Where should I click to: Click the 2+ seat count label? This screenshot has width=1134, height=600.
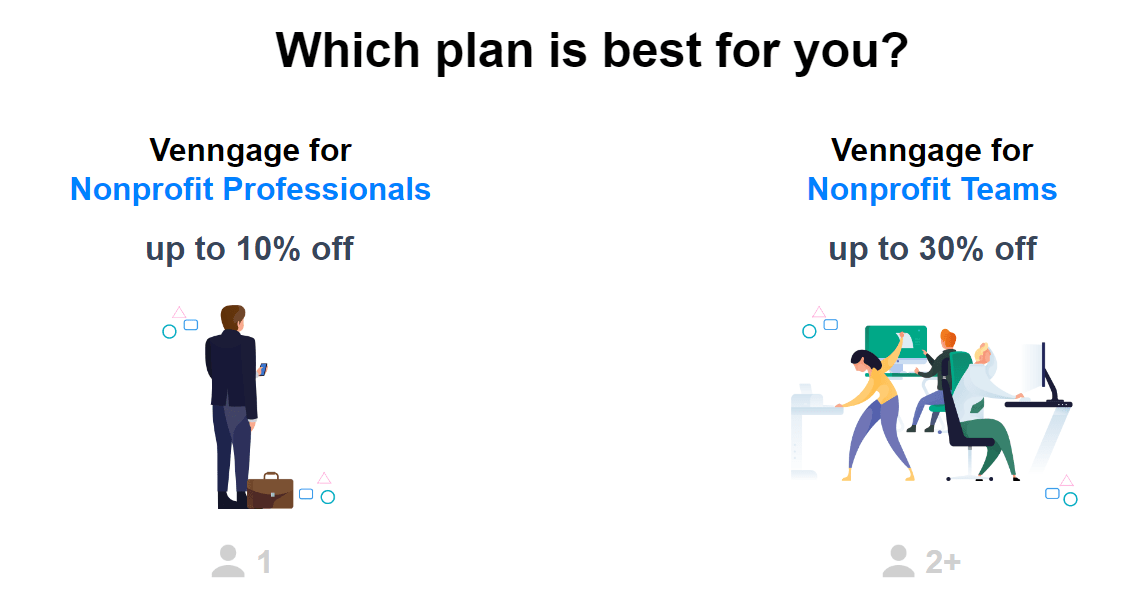(943, 562)
